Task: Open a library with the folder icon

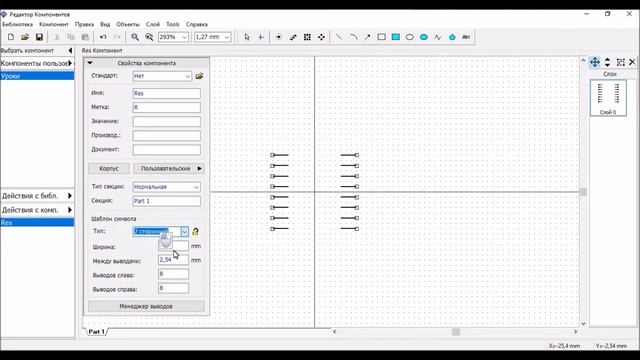Action: click(x=25, y=37)
